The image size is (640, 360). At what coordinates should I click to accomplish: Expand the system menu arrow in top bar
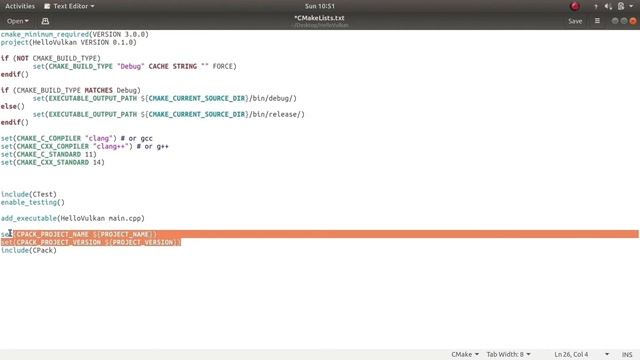(x=631, y=6)
